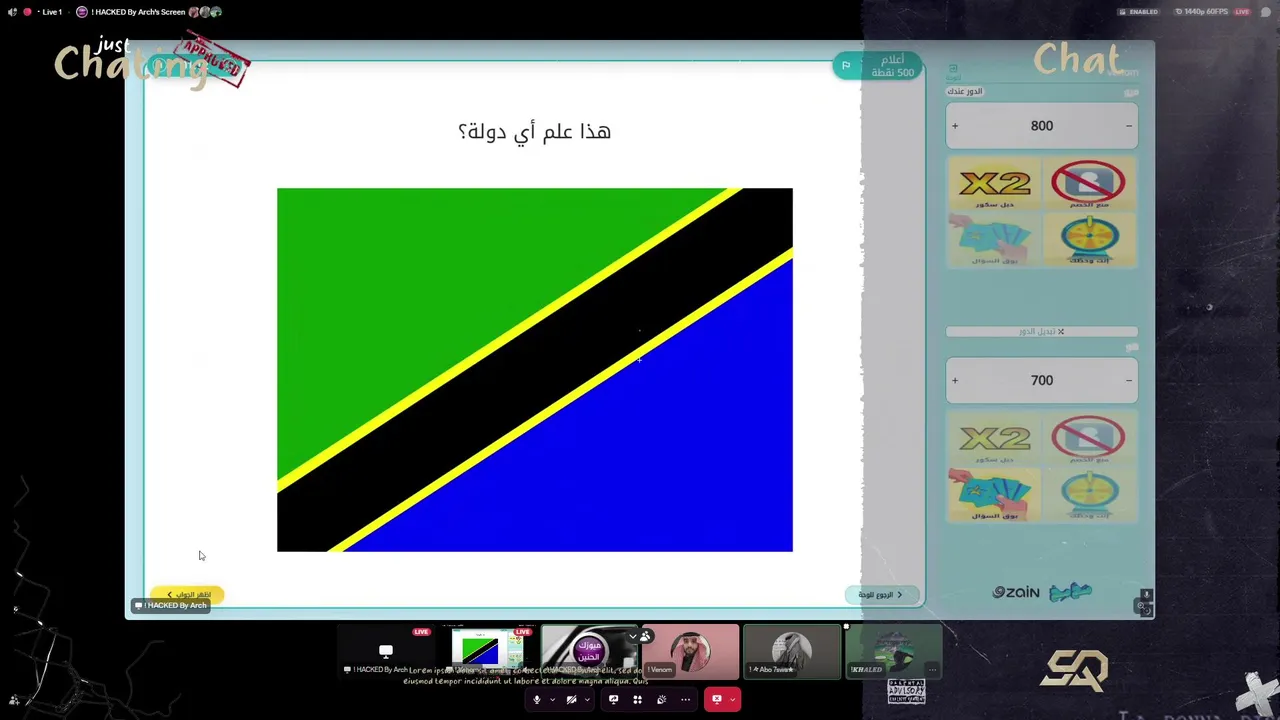
Task: Click the chat bubble icon at top right
Action: [1266, 12]
